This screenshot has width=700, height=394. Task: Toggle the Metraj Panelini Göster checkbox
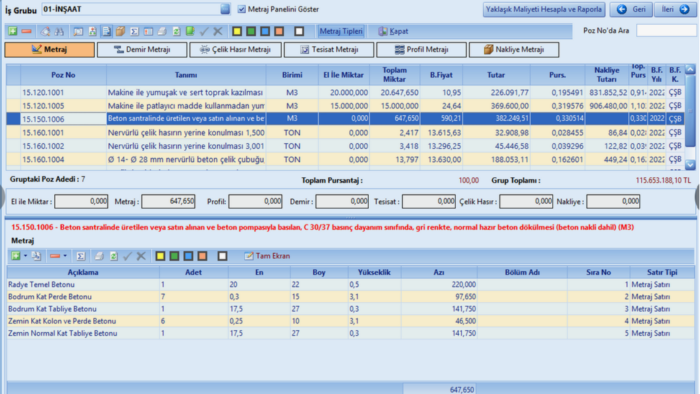click(x=242, y=9)
